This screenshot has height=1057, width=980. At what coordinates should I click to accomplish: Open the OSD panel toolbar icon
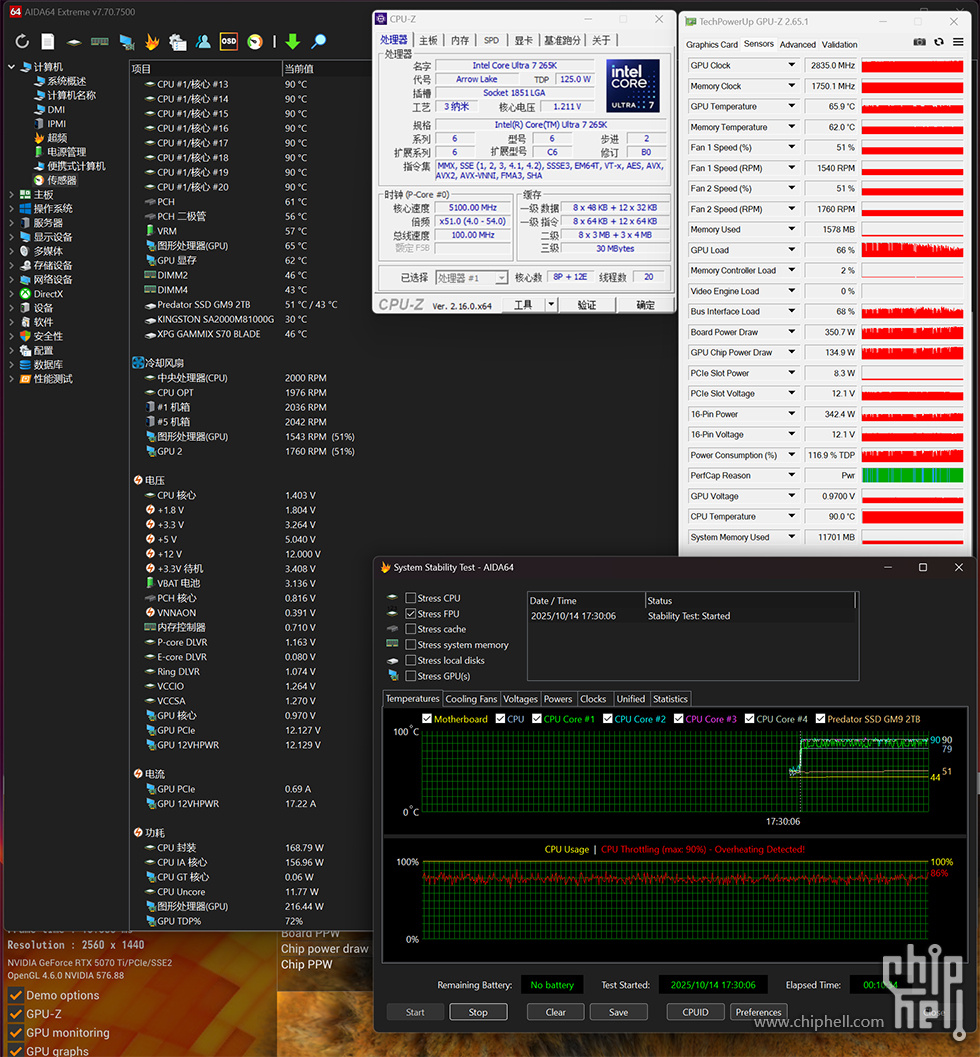pos(229,41)
